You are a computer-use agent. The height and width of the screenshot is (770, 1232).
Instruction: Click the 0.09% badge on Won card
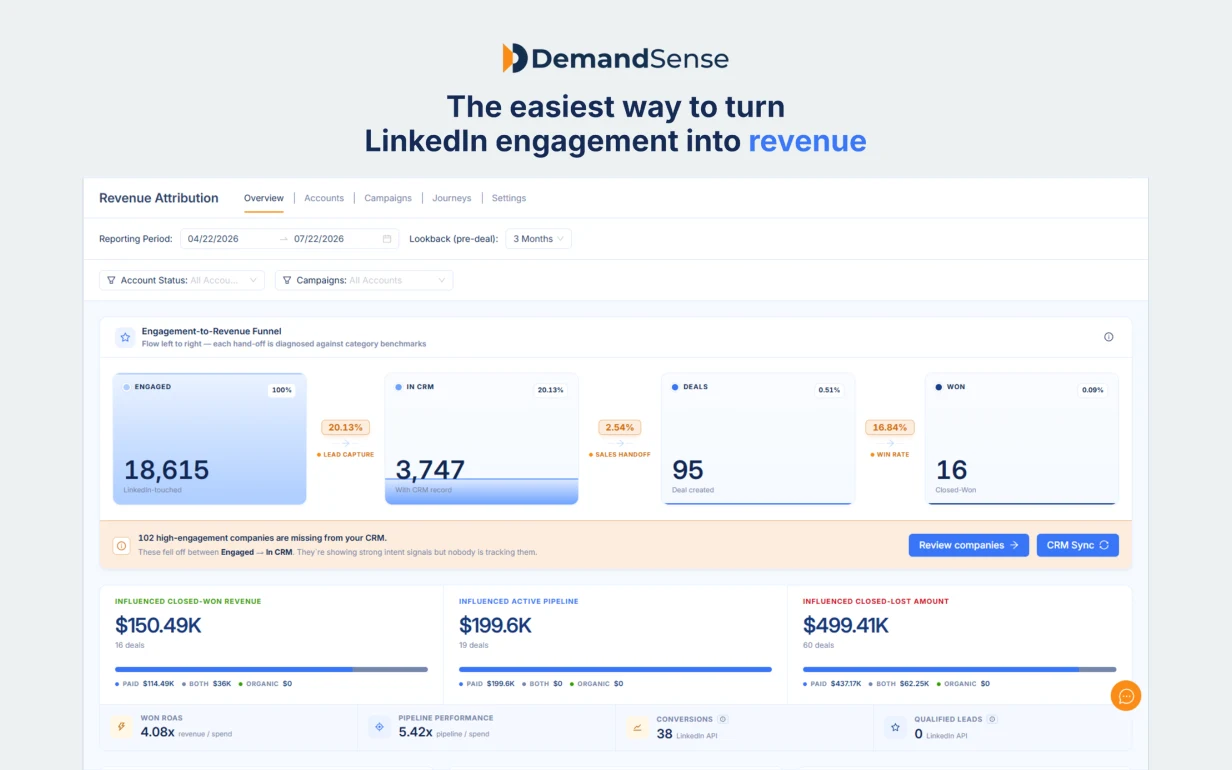tap(1092, 390)
